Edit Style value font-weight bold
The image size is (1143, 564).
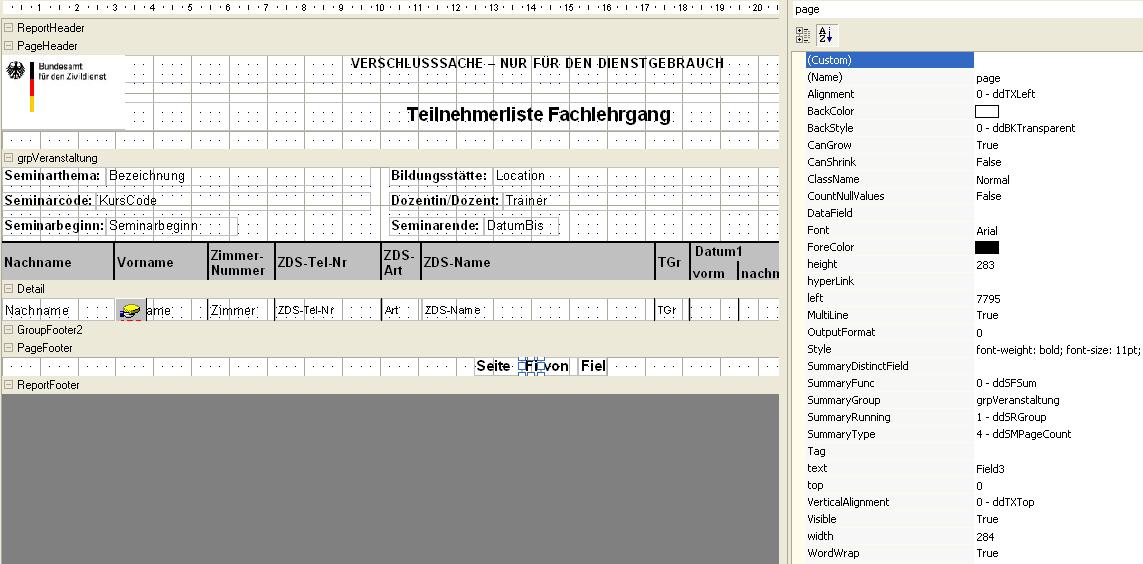coord(1058,349)
